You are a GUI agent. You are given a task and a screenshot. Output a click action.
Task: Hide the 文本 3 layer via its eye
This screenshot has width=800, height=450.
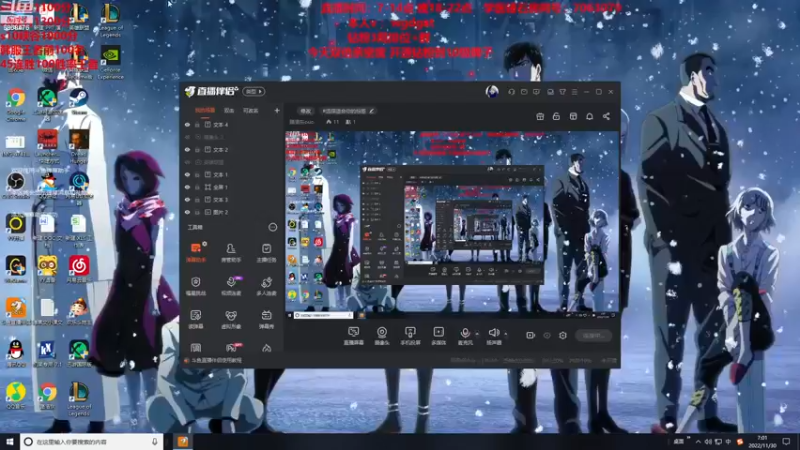click(187, 199)
